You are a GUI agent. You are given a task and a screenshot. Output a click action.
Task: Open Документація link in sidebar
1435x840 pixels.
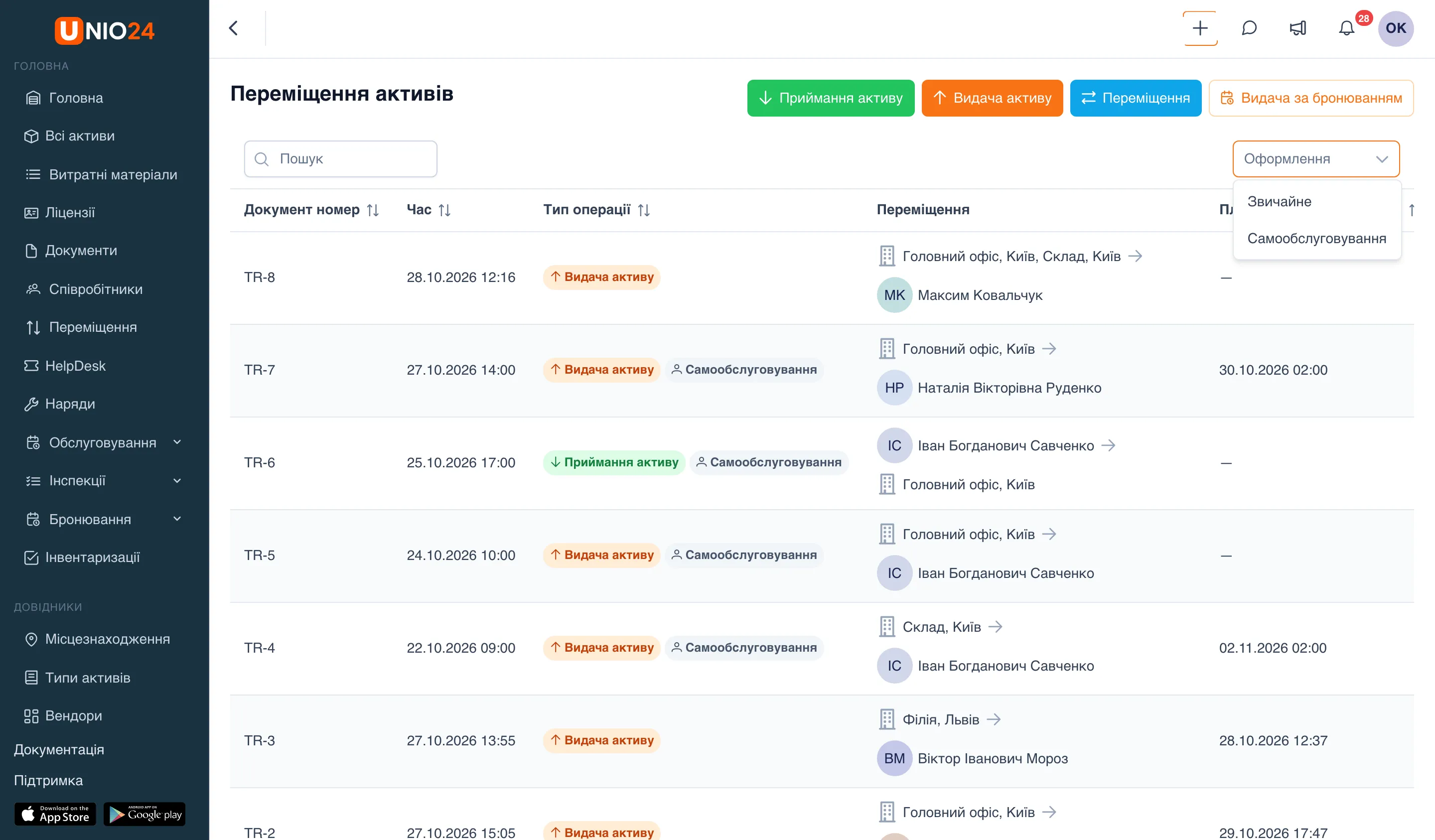coord(59,749)
